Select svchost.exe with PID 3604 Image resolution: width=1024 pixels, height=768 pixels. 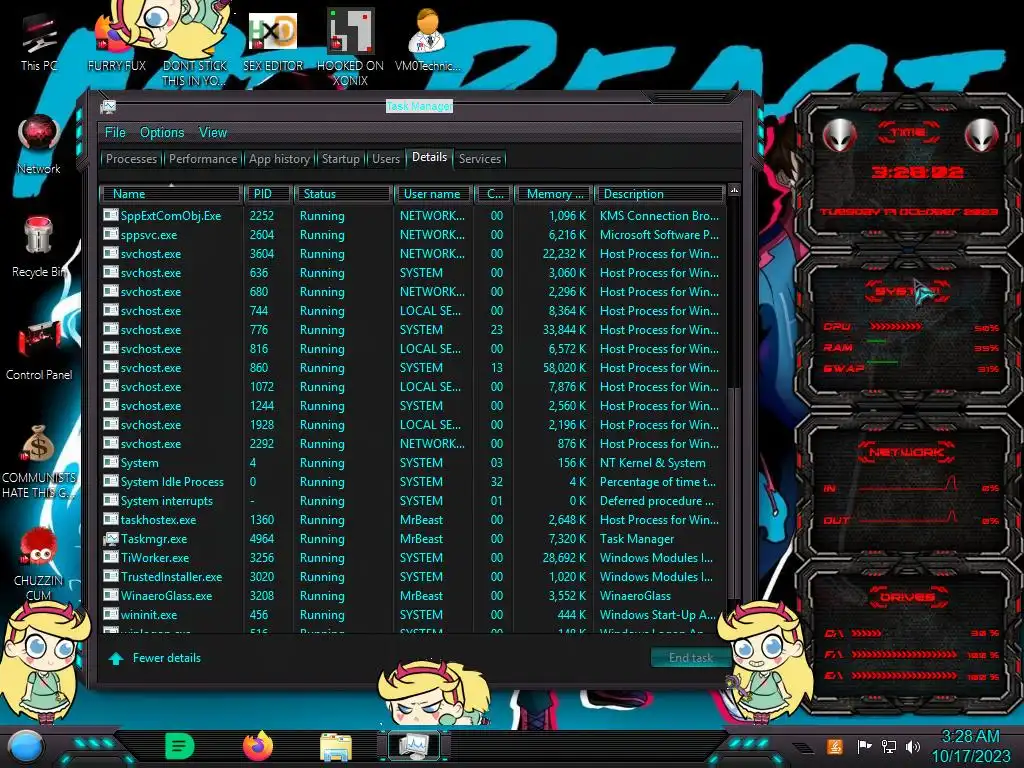(413, 253)
